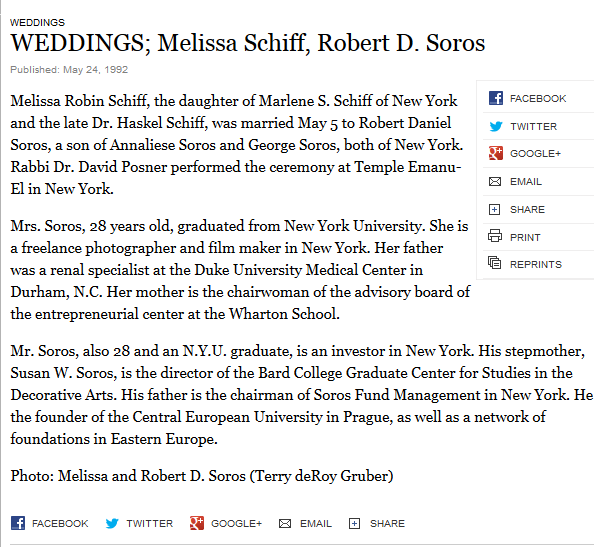The height and width of the screenshot is (547, 594).
Task: Click the Twitter bird icon in sidebar
Action: pos(496,126)
